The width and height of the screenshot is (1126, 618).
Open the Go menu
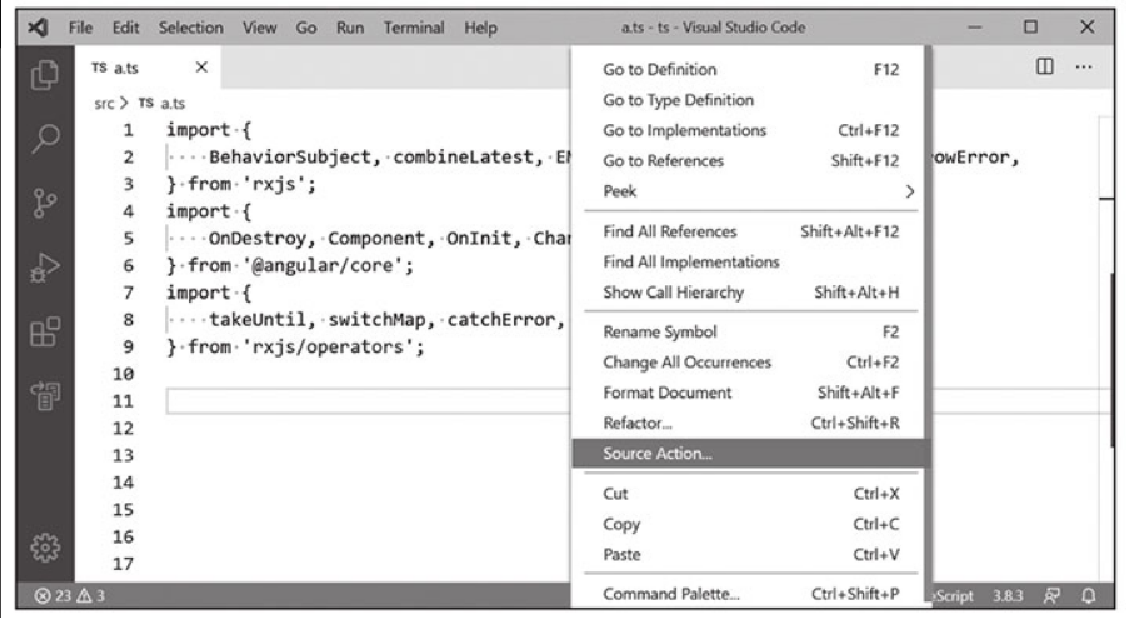pos(306,27)
